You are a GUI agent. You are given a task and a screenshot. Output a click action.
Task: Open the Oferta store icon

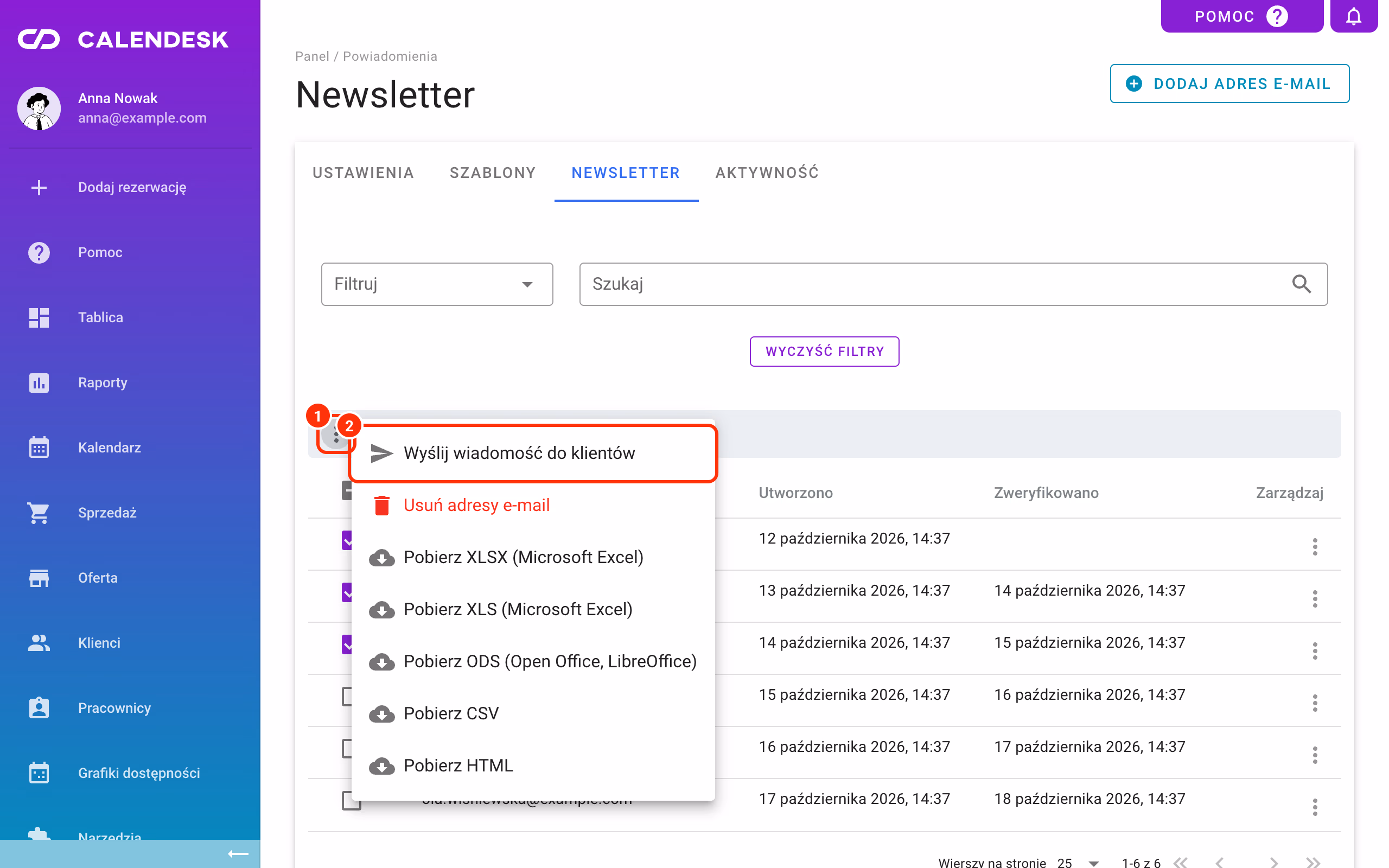click(39, 578)
